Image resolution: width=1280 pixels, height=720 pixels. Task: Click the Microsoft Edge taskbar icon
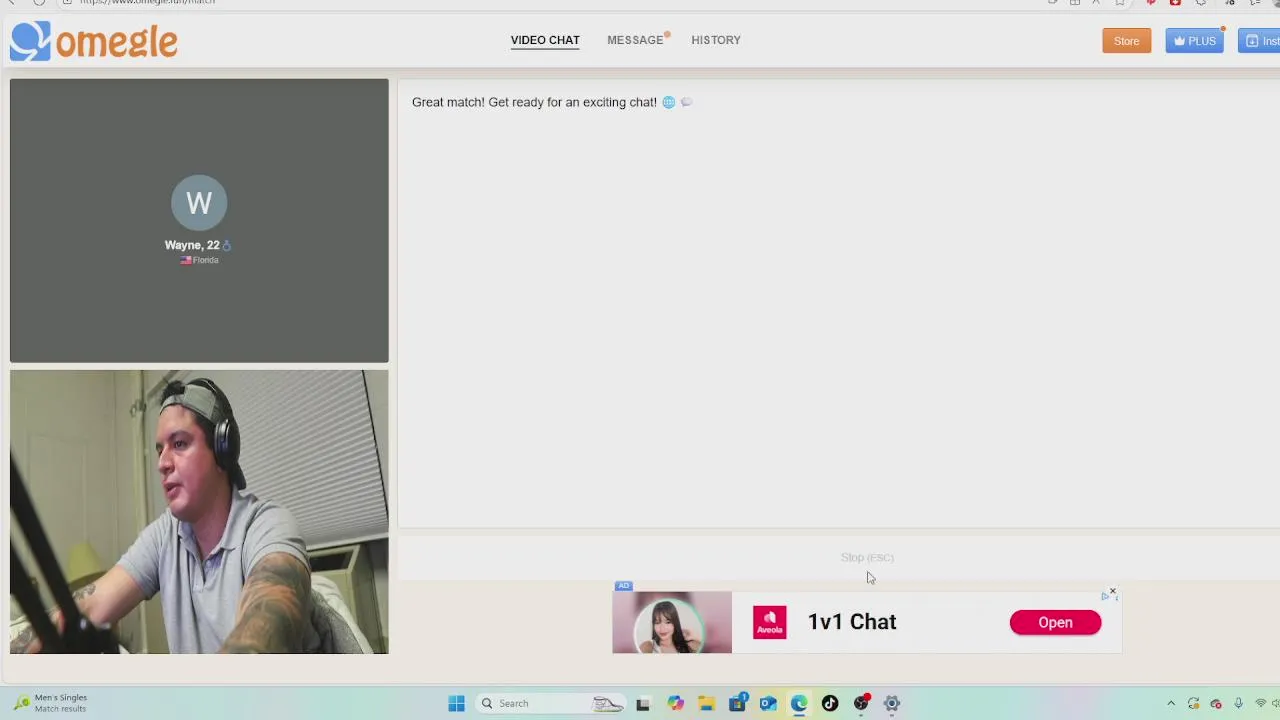point(799,703)
